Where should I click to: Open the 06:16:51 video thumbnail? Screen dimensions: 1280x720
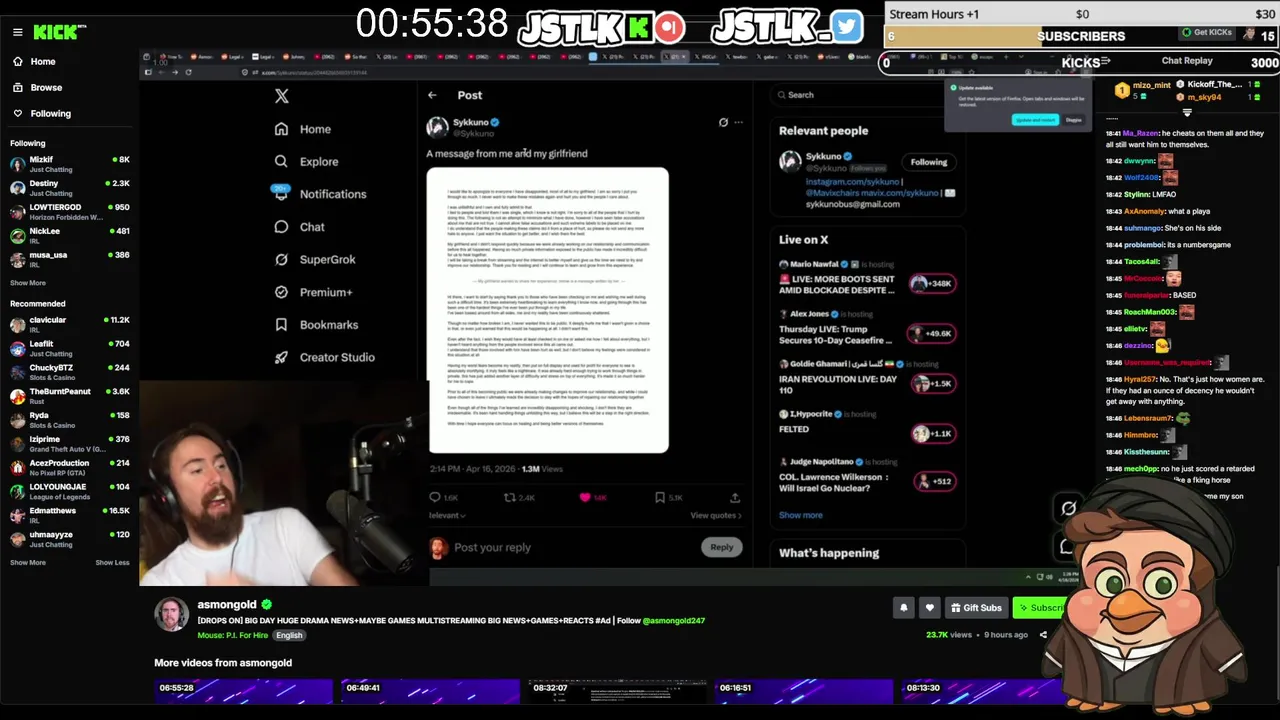pos(804,692)
